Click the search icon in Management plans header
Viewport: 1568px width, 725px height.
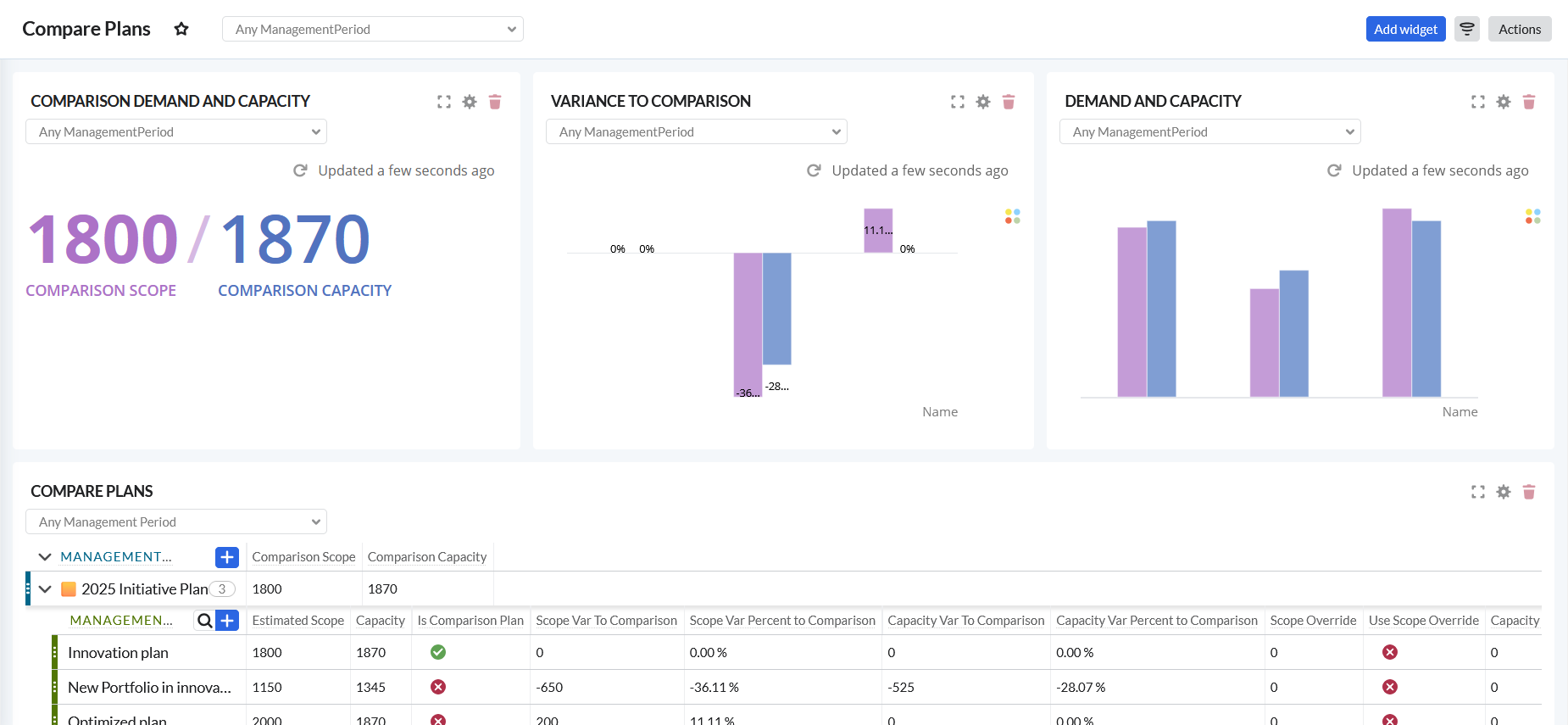tap(204, 621)
